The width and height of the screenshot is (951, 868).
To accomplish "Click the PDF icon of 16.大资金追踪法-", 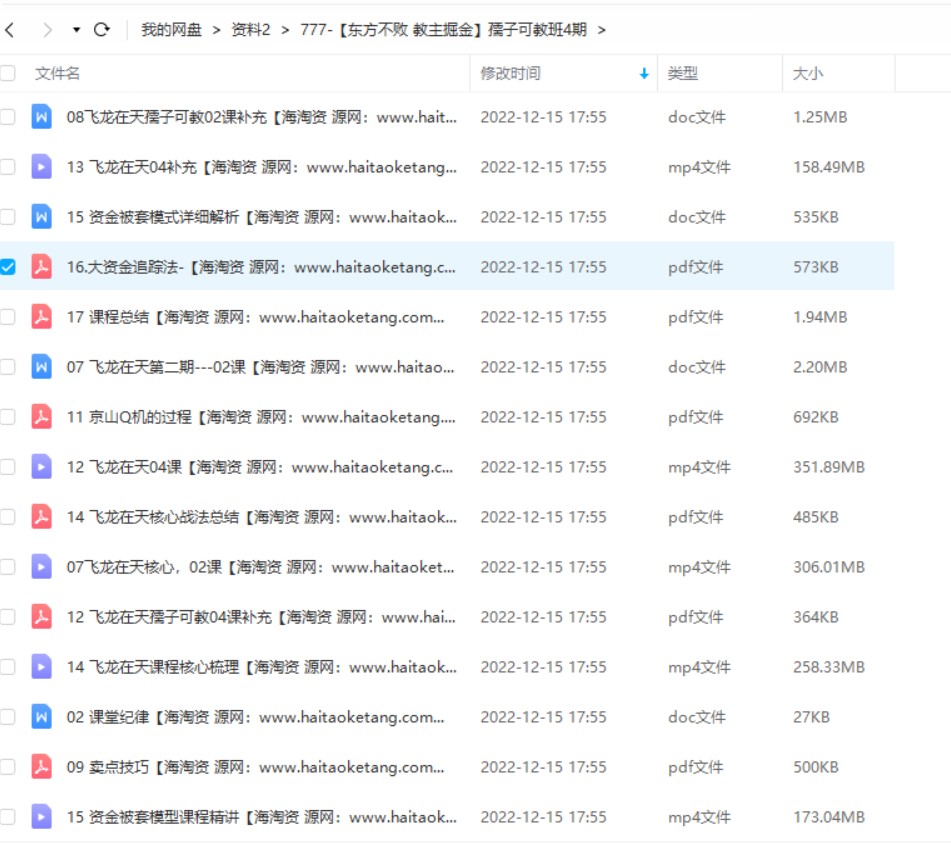I will pyautogui.click(x=41, y=267).
